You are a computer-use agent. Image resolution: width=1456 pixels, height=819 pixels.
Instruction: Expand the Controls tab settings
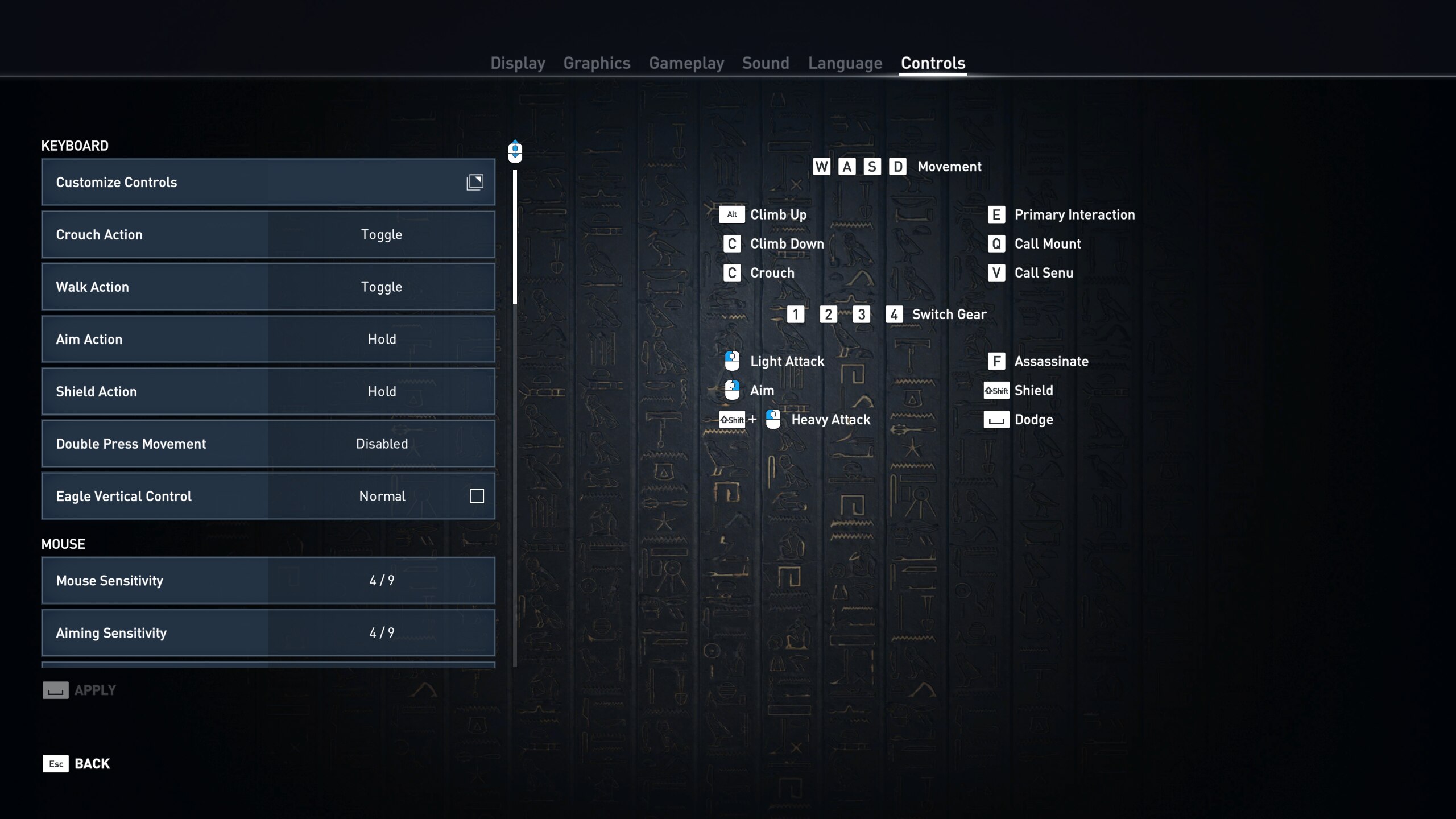click(x=932, y=62)
